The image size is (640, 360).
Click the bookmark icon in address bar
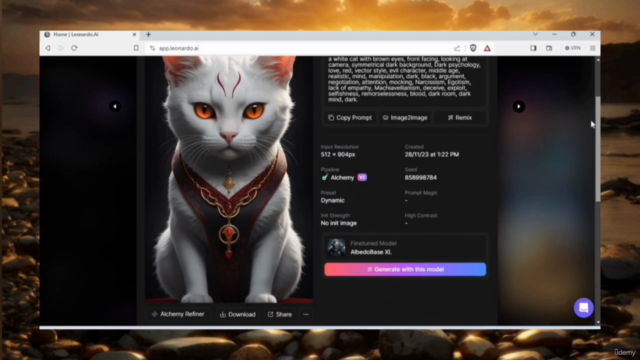pyautogui.click(x=136, y=48)
